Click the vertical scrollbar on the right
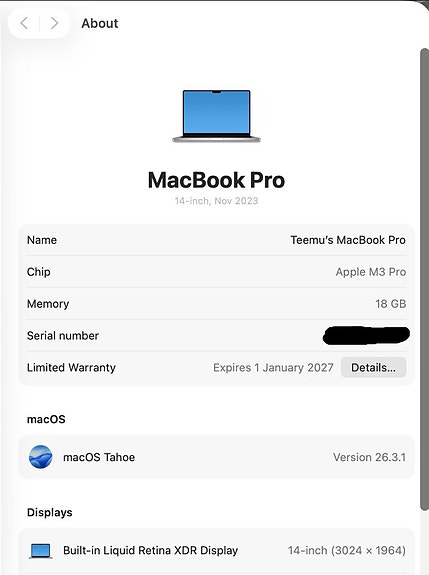 [x=424, y=279]
